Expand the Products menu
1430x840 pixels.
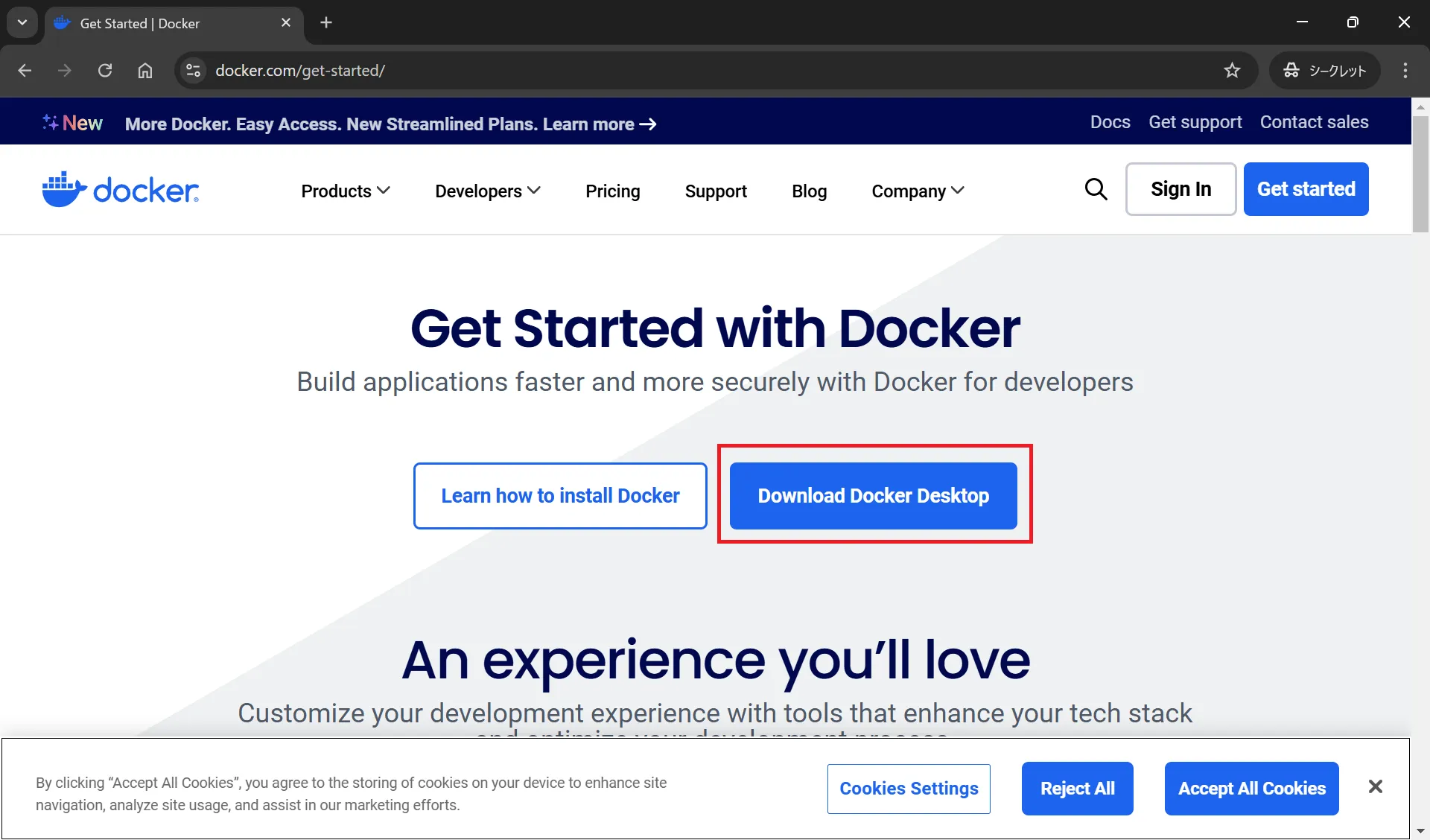346,191
